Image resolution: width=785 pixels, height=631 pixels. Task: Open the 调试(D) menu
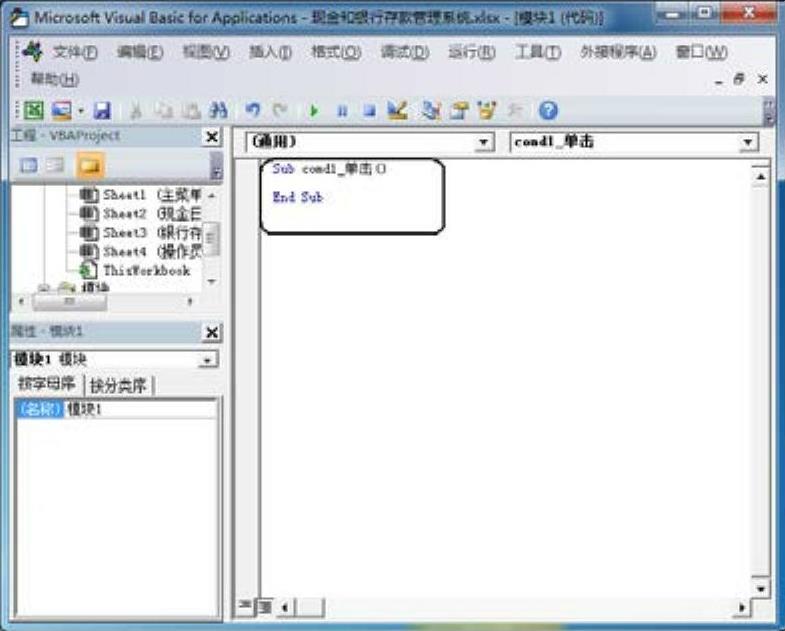coord(405,52)
